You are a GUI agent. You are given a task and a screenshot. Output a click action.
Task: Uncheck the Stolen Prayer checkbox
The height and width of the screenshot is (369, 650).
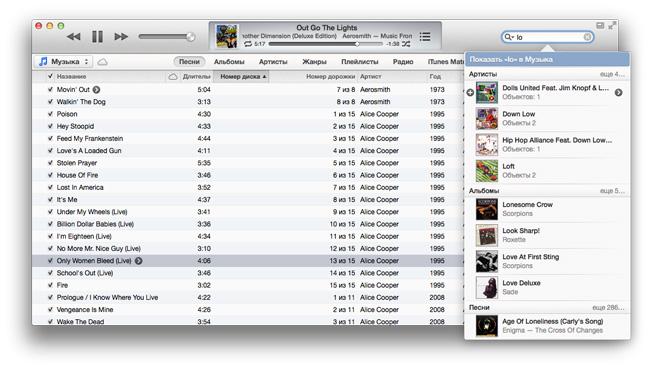pos(50,163)
